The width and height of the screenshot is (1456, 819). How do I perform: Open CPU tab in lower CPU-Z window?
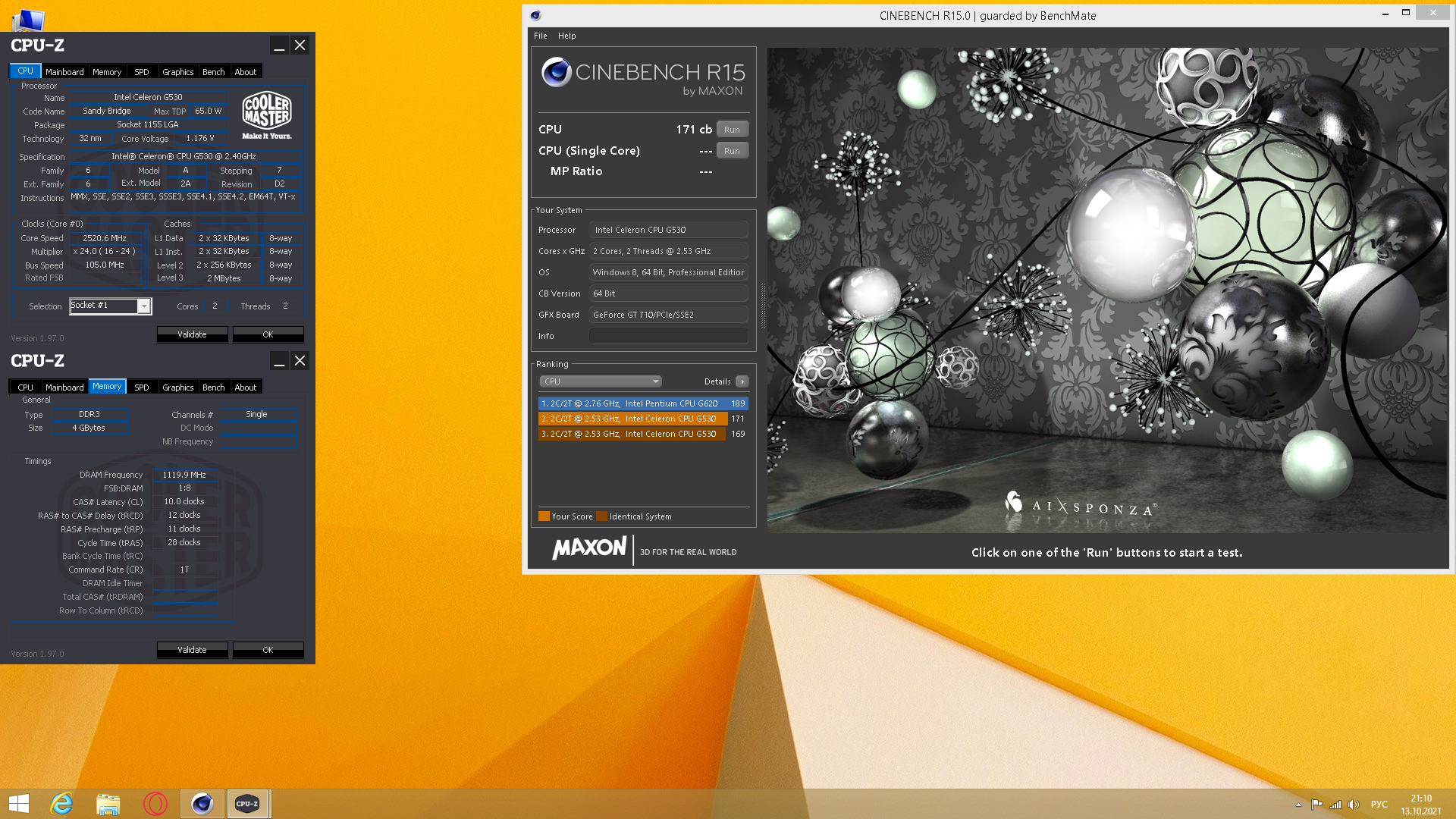[x=25, y=388]
